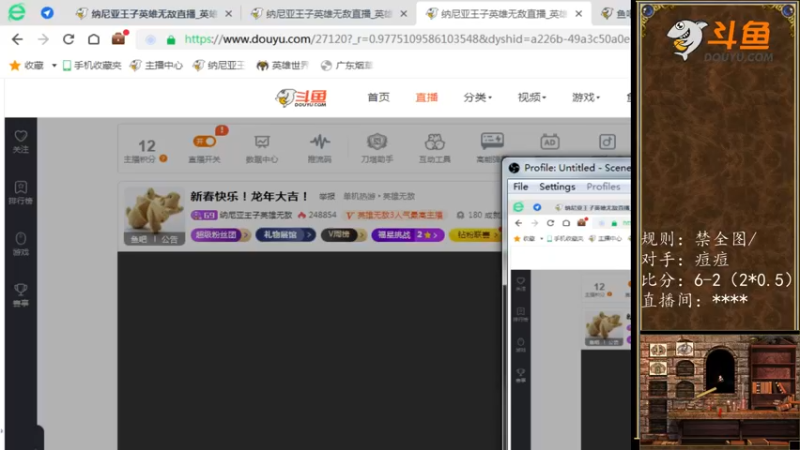Image resolution: width=800 pixels, height=450 pixels.
Task: Click the stream title 新春快乐！龙年大吉！
Action: [249, 196]
